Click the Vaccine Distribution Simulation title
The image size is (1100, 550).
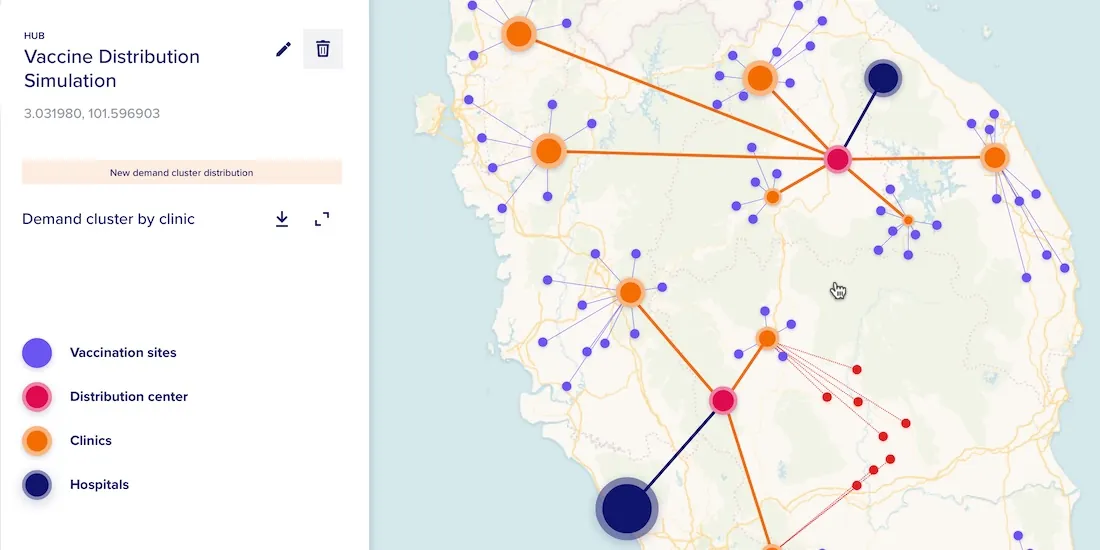pos(112,69)
